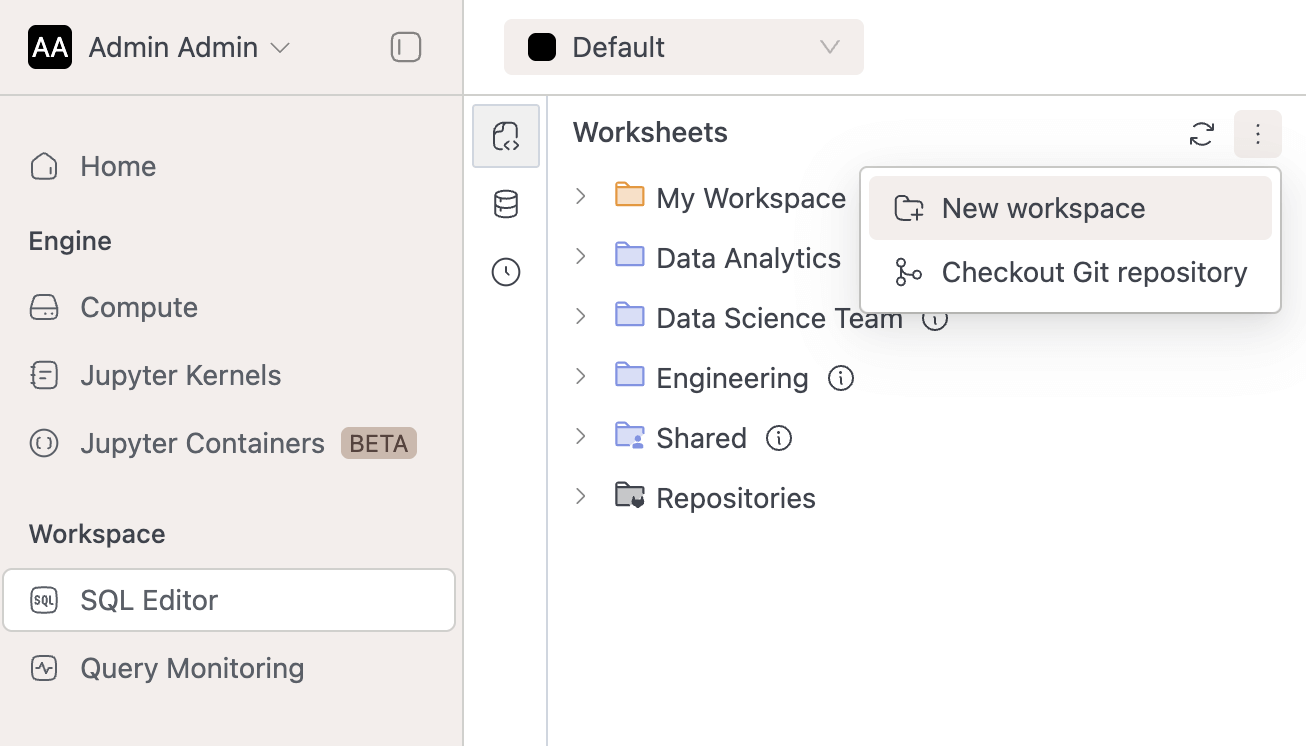Click the black Default engine color square
The width and height of the screenshot is (1306, 746).
coord(542,47)
